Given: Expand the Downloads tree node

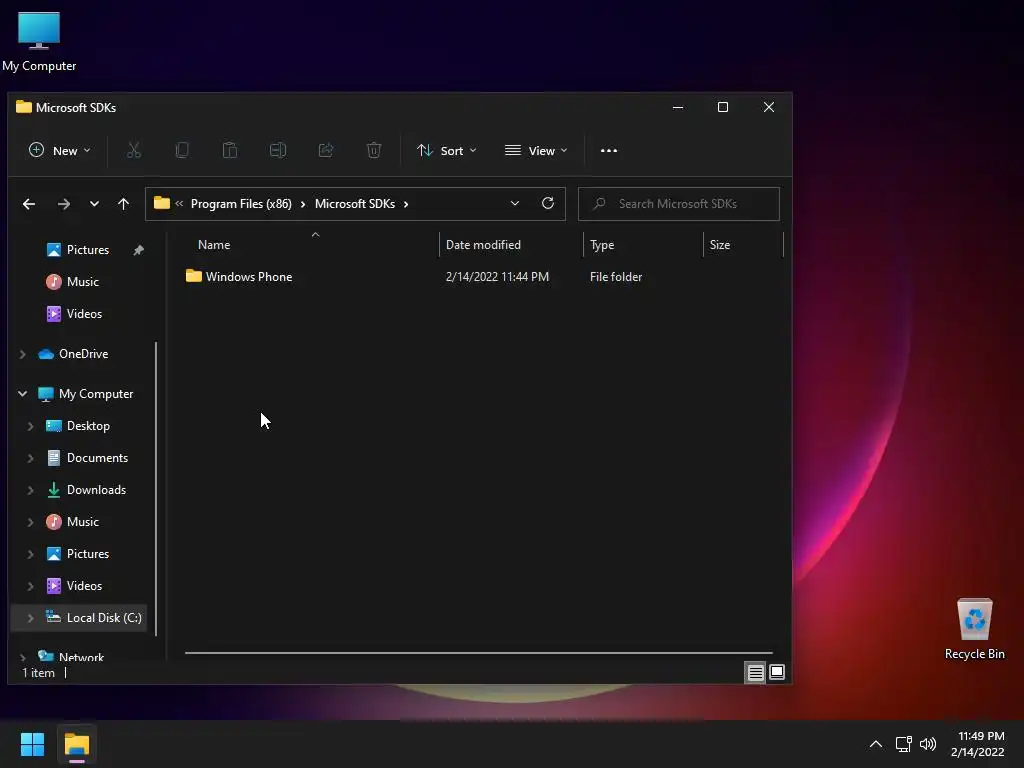Looking at the screenshot, I should click(30, 490).
